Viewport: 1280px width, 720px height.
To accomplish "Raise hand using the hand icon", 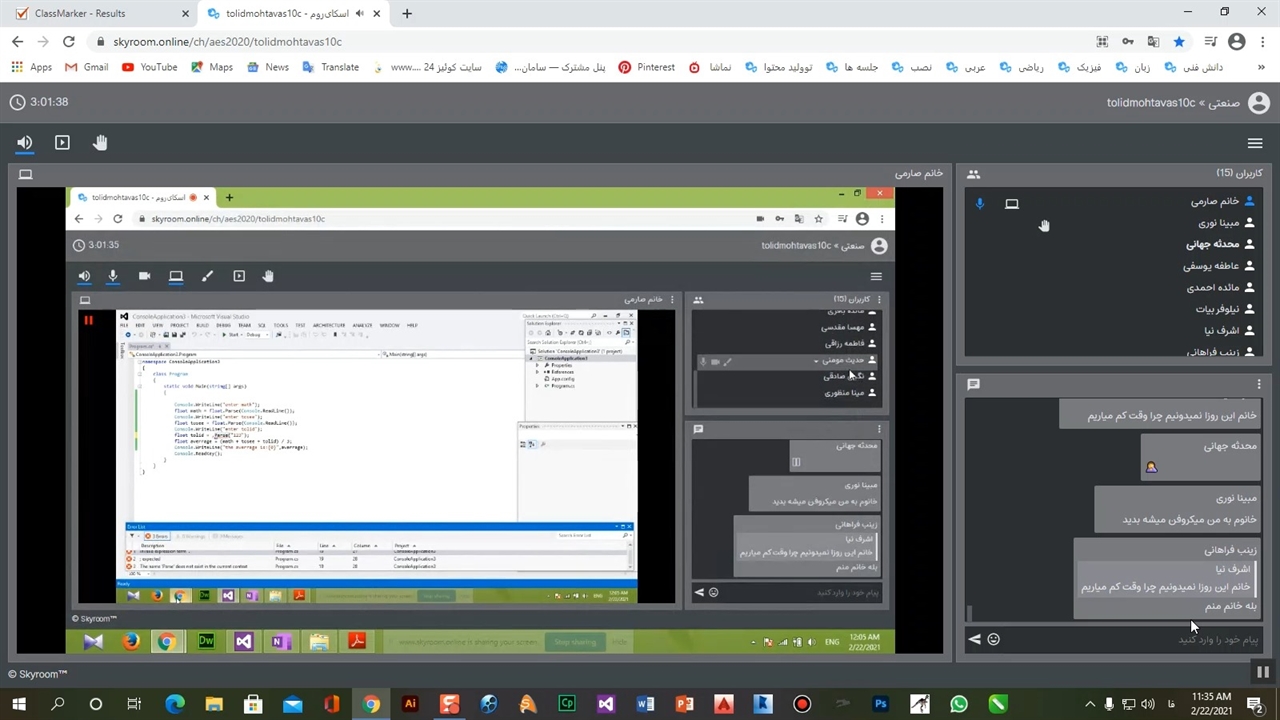I will point(100,143).
